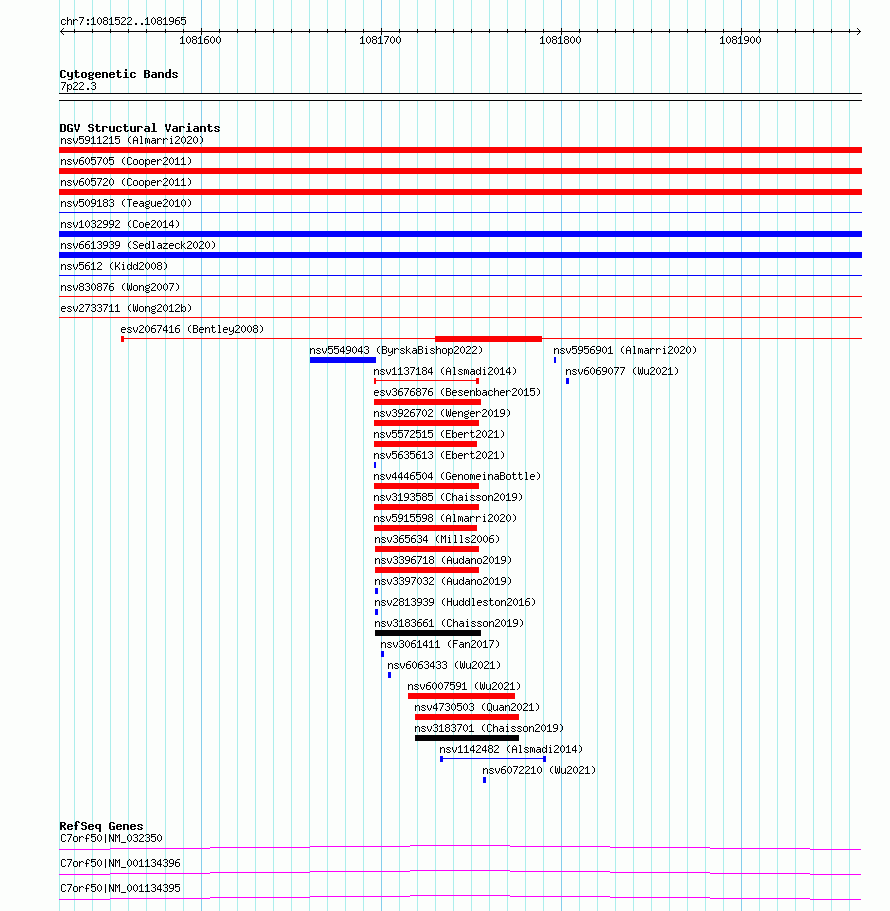Open nsv5635613 (Ebert2021) variant

tap(439, 455)
